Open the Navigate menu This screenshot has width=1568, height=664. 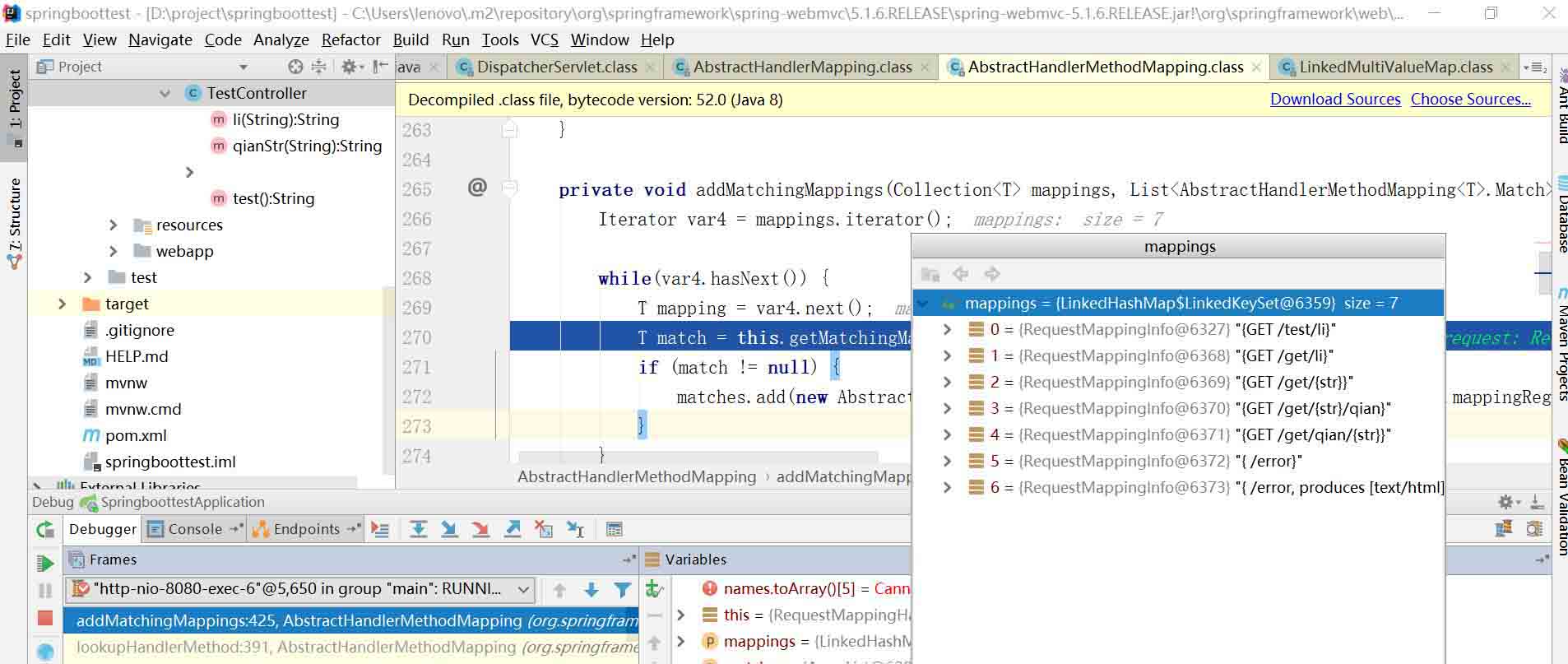[160, 39]
